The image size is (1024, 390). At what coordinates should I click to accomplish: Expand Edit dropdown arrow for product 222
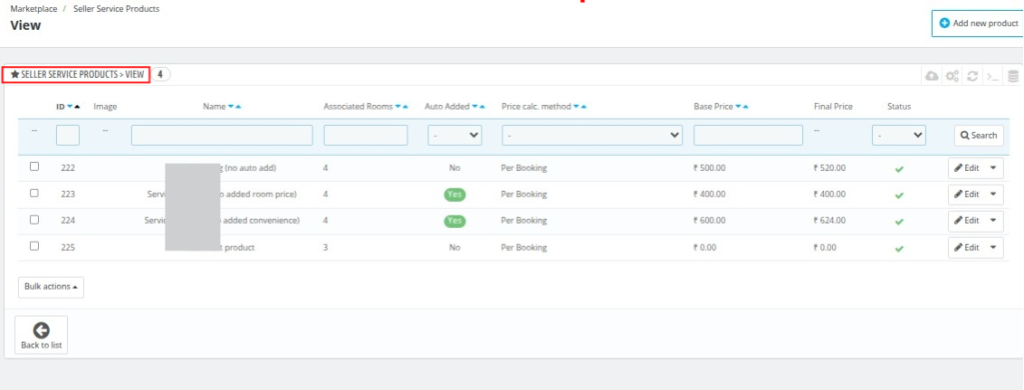993,168
